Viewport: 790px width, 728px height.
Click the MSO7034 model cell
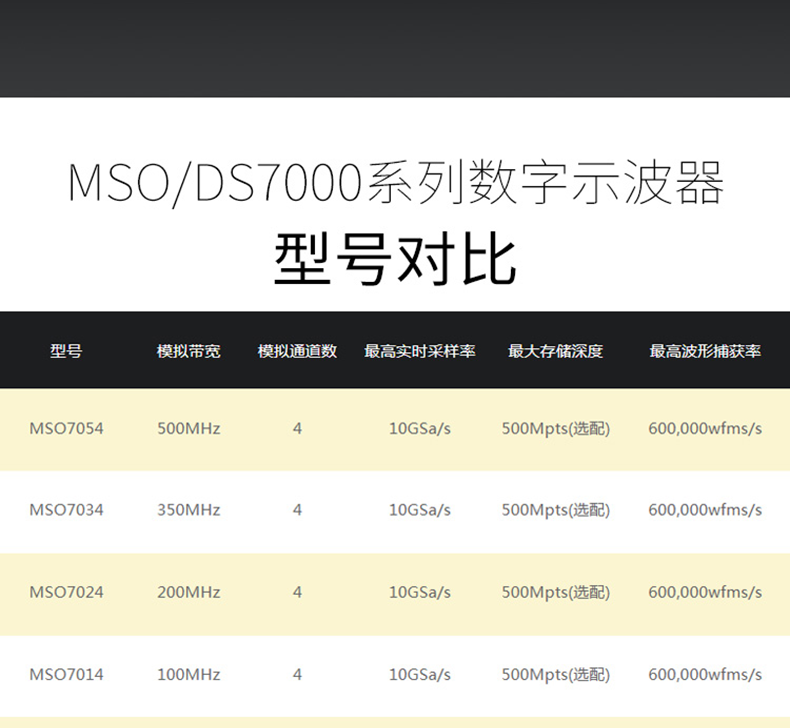[67, 510]
